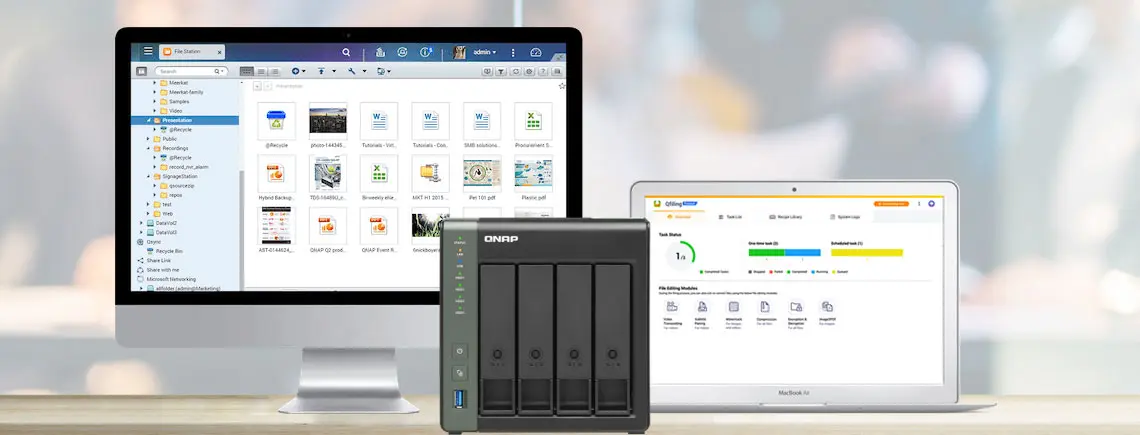
Task: Switch to detailed list view mode
Action: (274, 71)
